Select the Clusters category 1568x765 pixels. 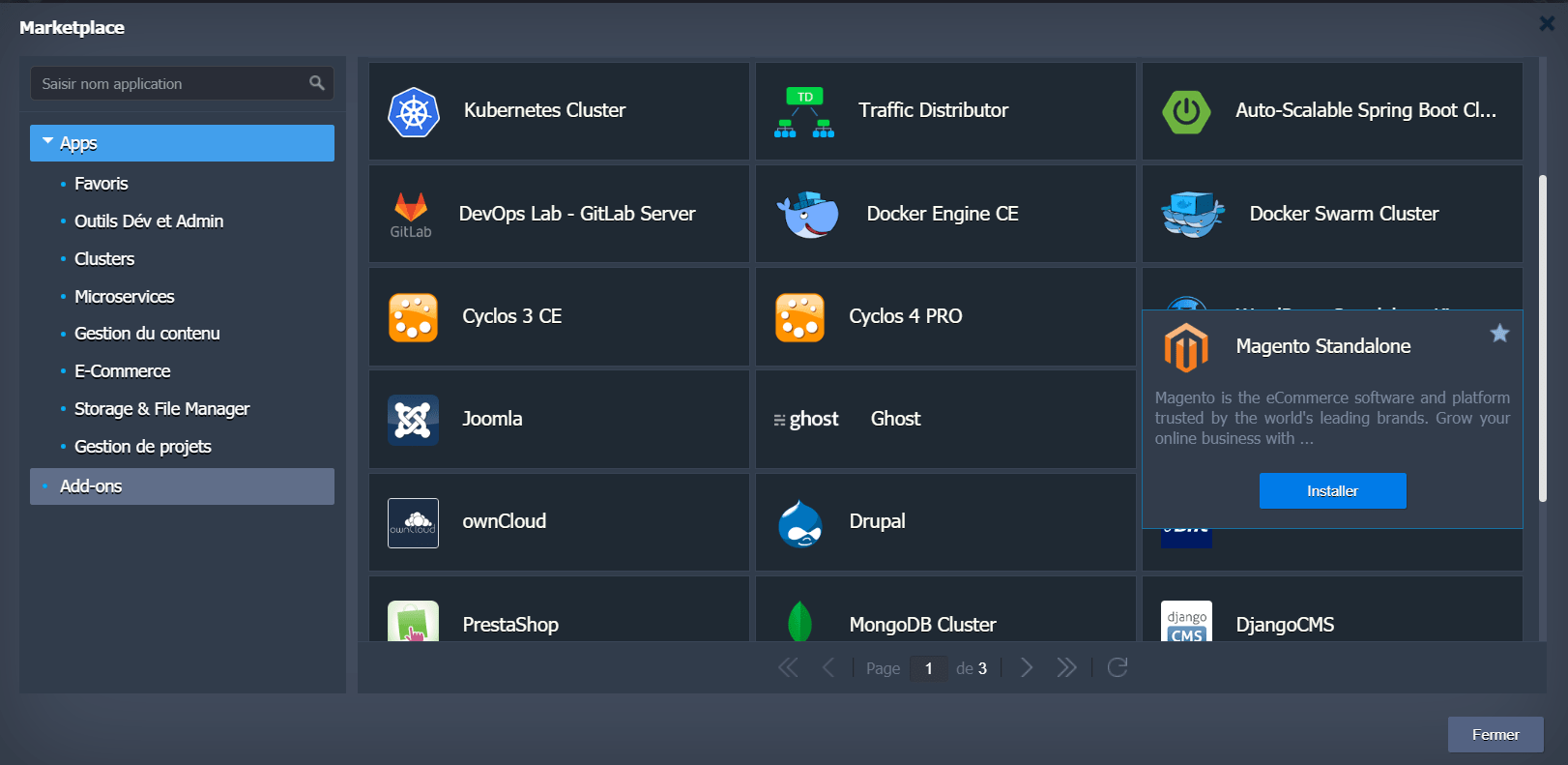click(104, 259)
